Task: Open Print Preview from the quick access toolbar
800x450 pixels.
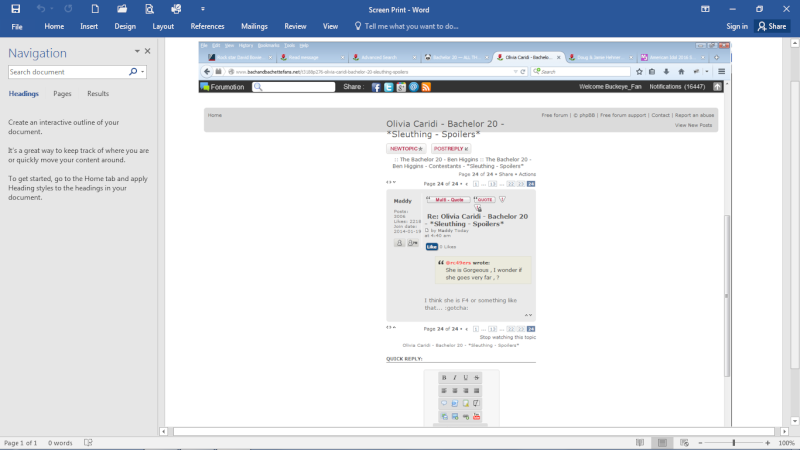Action: [x=149, y=9]
